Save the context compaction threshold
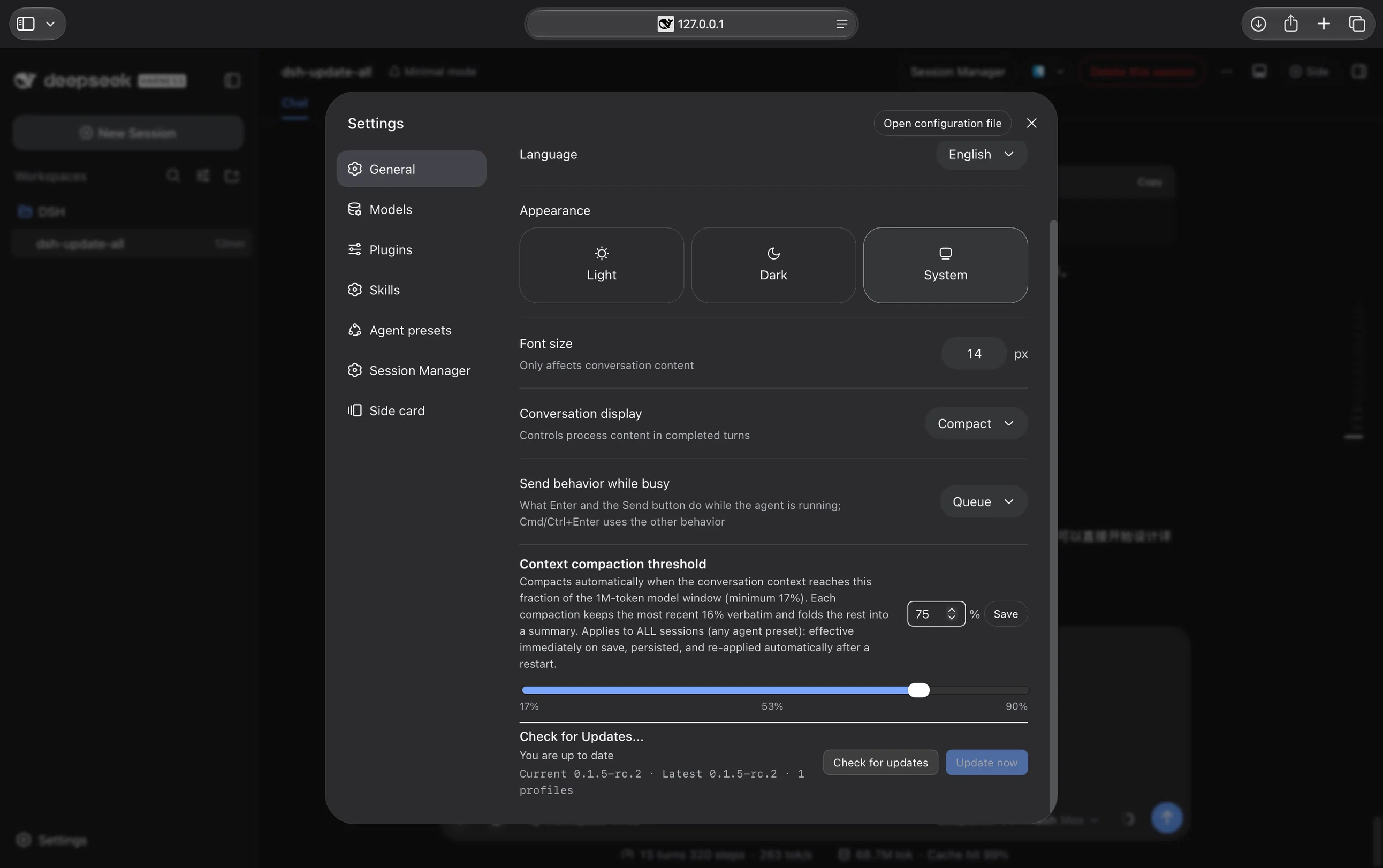This screenshot has height=868, width=1383. coord(1005,614)
